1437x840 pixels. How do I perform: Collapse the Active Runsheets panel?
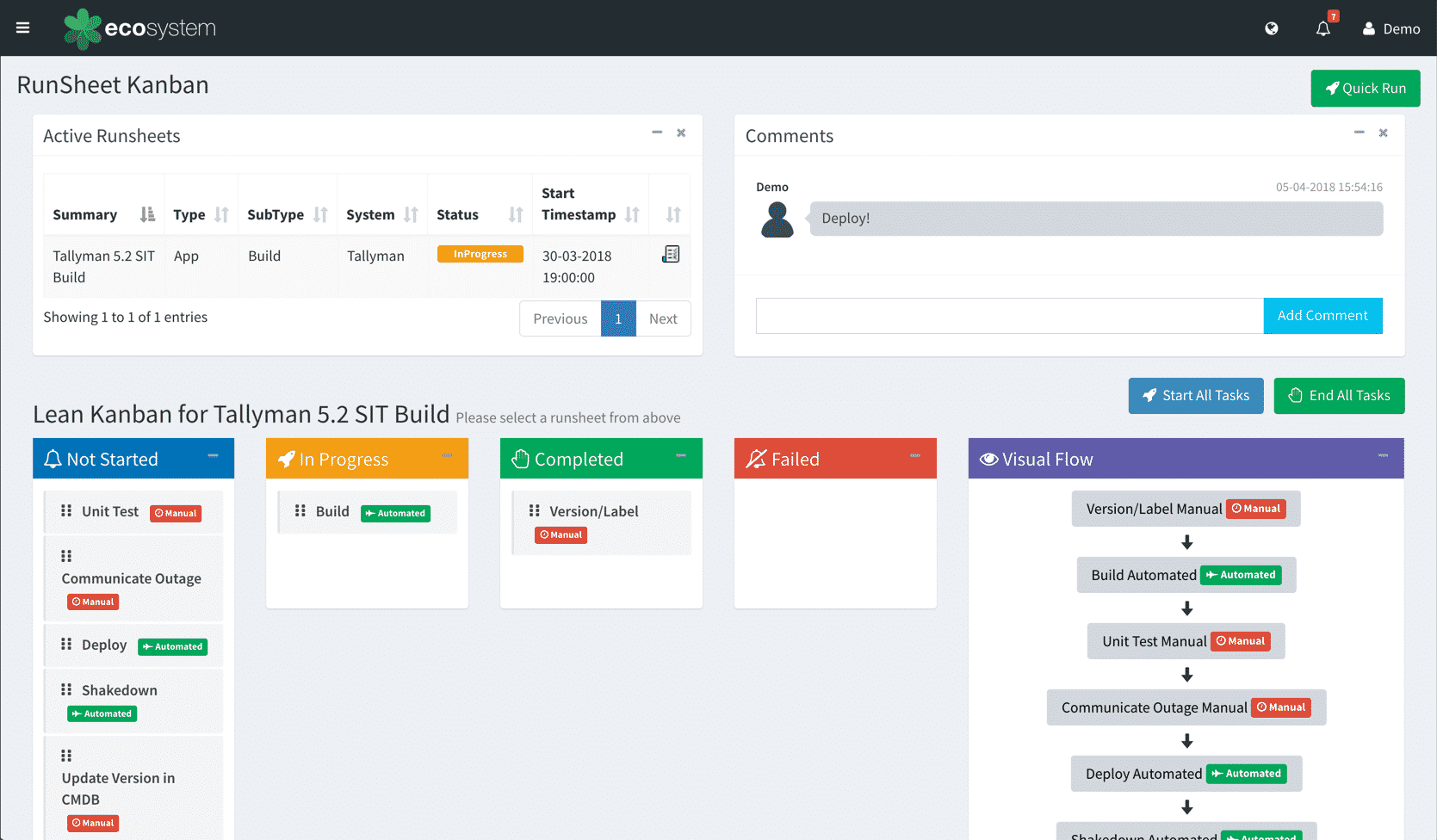pos(657,133)
